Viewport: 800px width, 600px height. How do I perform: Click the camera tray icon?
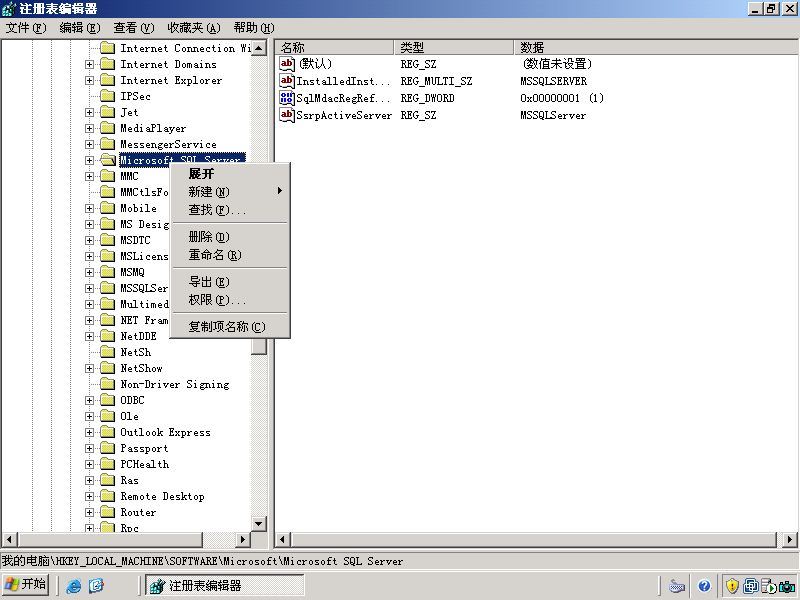coord(787,586)
